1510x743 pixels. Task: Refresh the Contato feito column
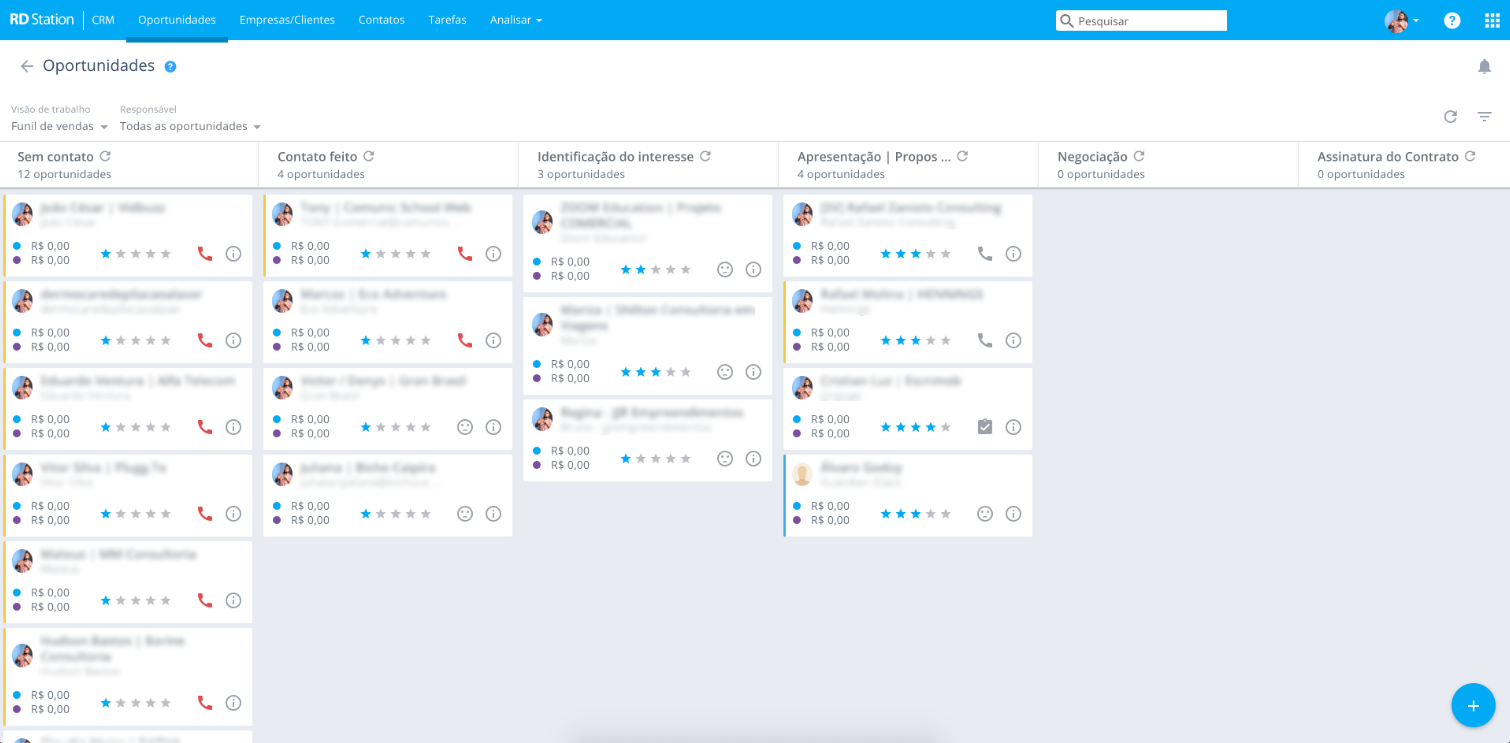(368, 156)
